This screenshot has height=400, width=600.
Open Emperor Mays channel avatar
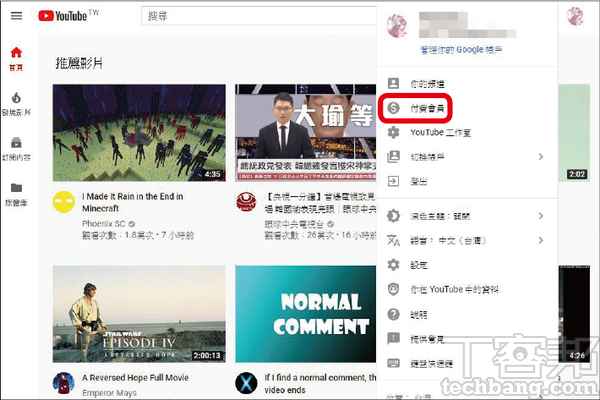64,383
